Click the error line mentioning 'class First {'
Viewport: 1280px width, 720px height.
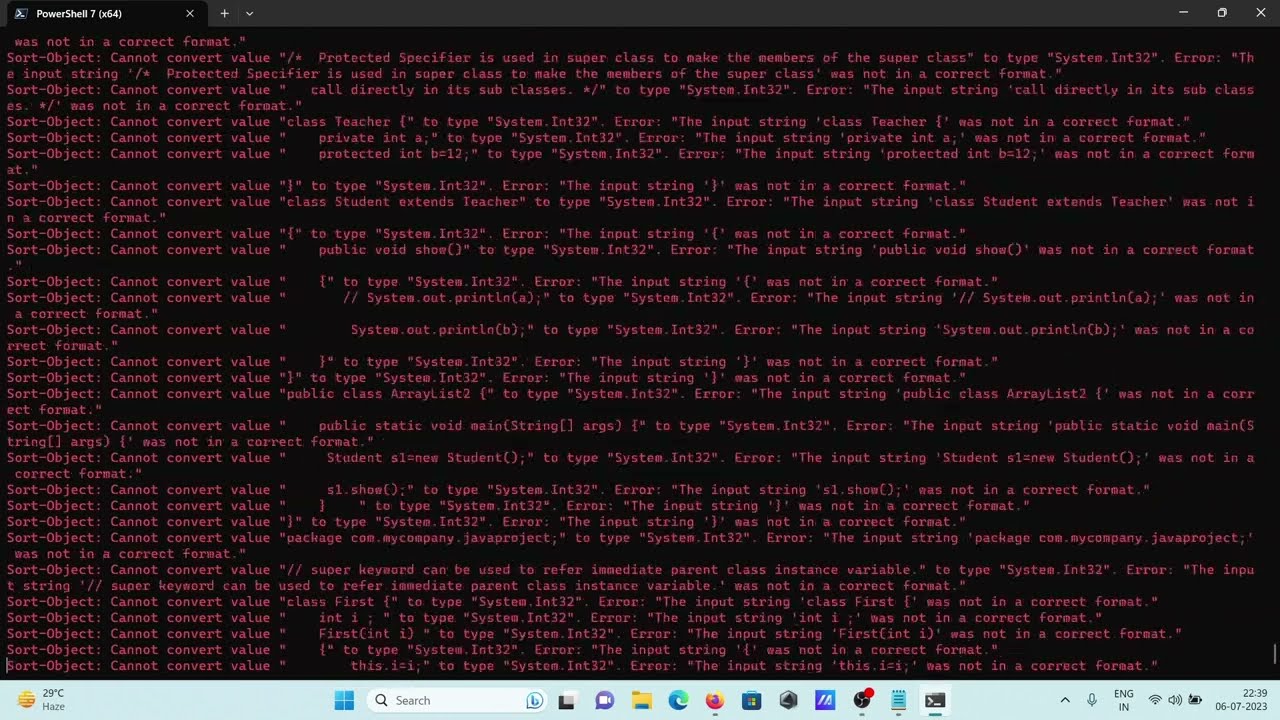pos(582,602)
